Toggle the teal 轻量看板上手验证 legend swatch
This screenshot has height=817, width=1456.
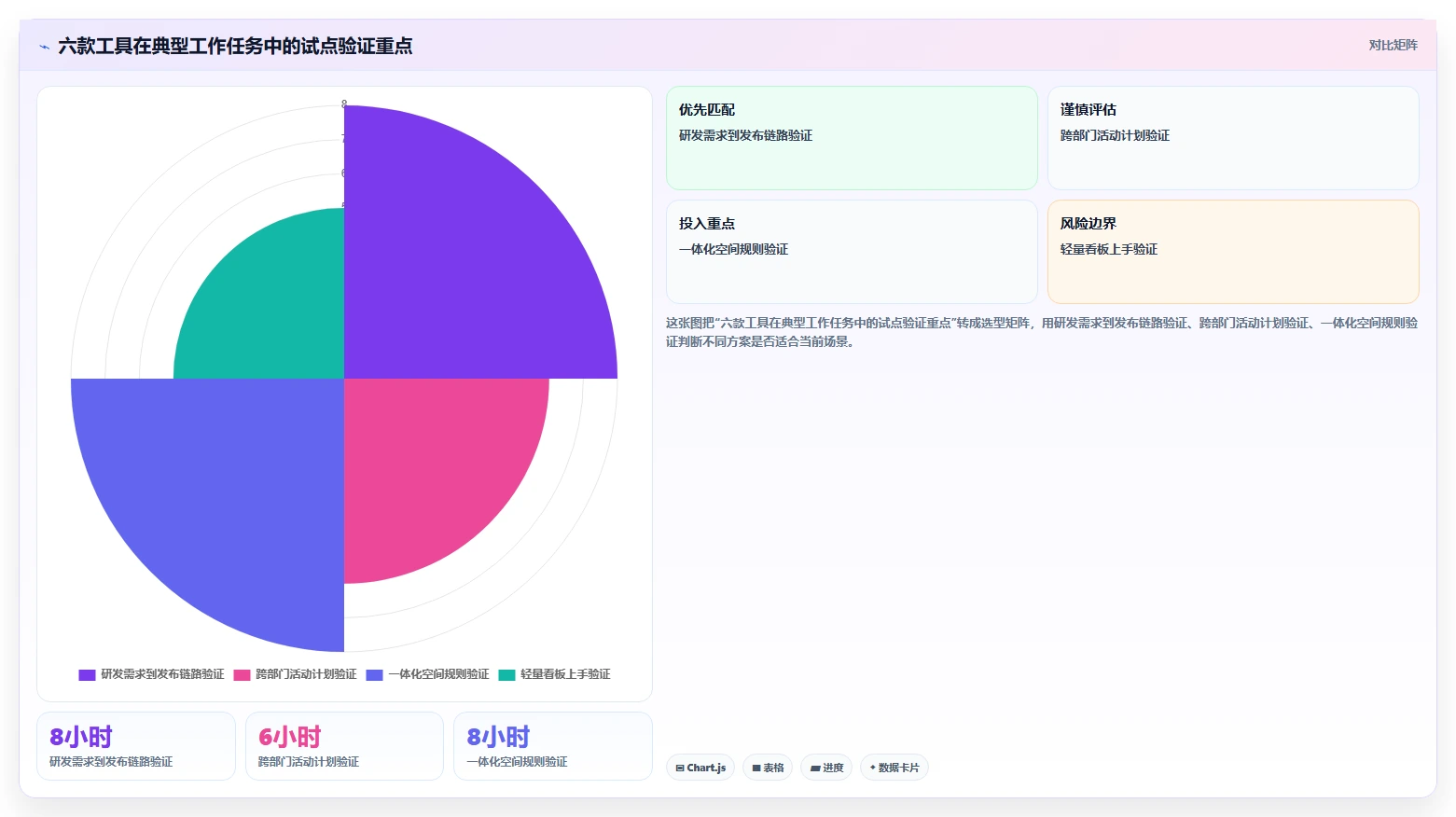click(506, 674)
